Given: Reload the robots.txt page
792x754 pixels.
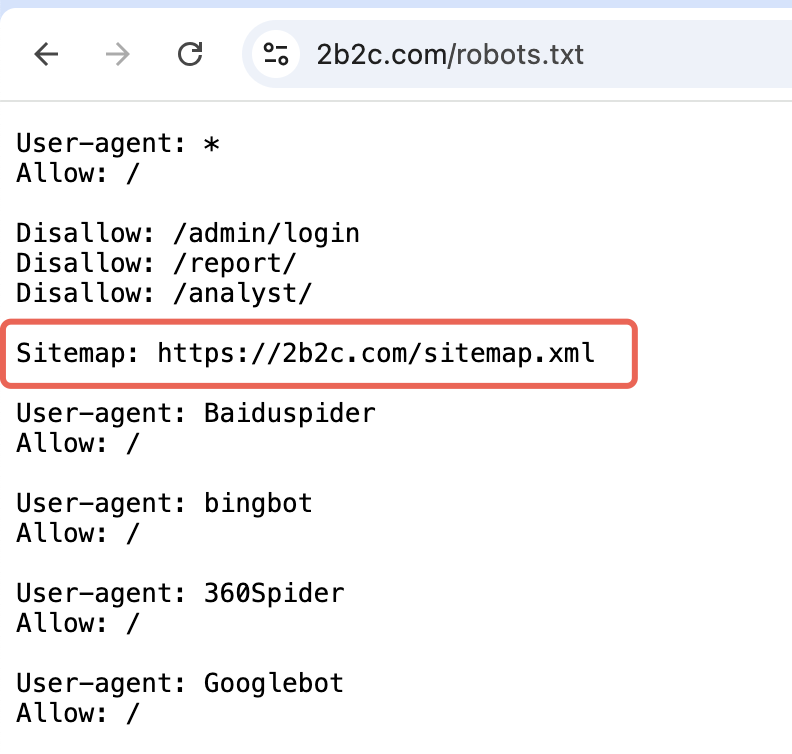Looking at the screenshot, I should (x=190, y=54).
